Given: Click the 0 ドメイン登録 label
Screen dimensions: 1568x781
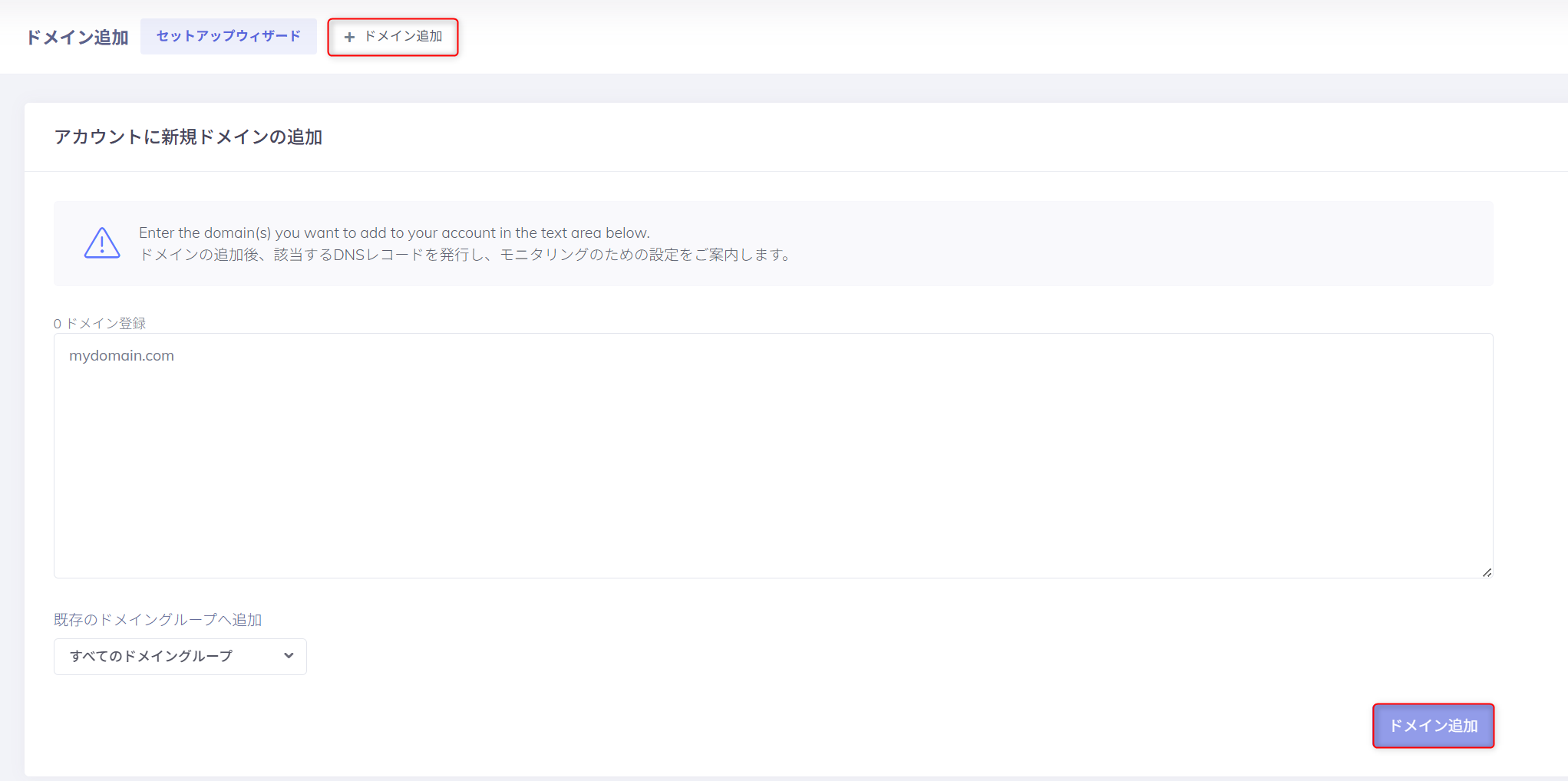Looking at the screenshot, I should pyautogui.click(x=100, y=323).
